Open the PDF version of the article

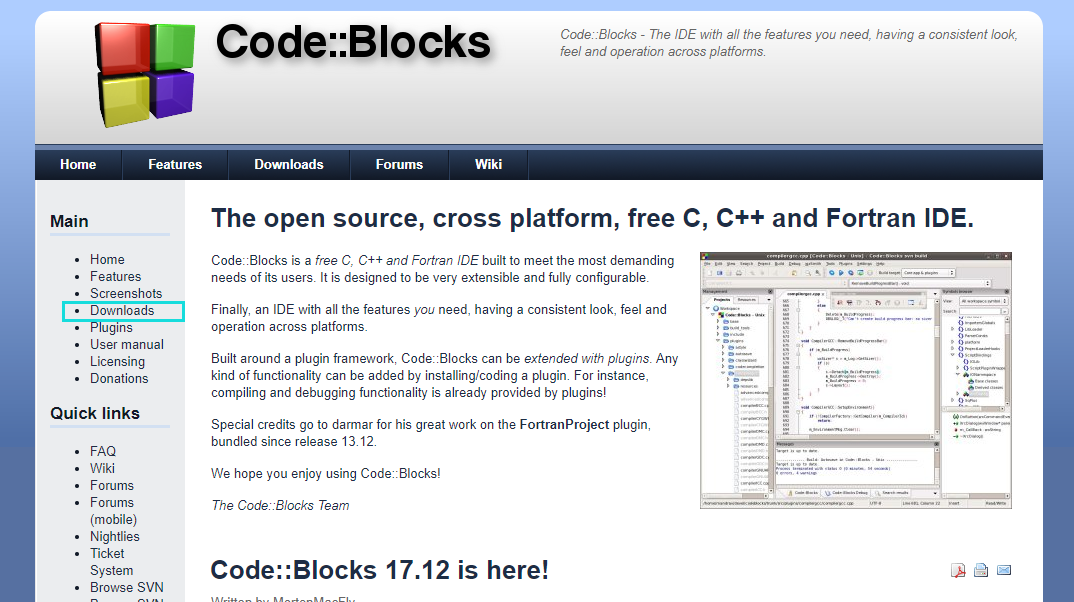[x=958, y=569]
